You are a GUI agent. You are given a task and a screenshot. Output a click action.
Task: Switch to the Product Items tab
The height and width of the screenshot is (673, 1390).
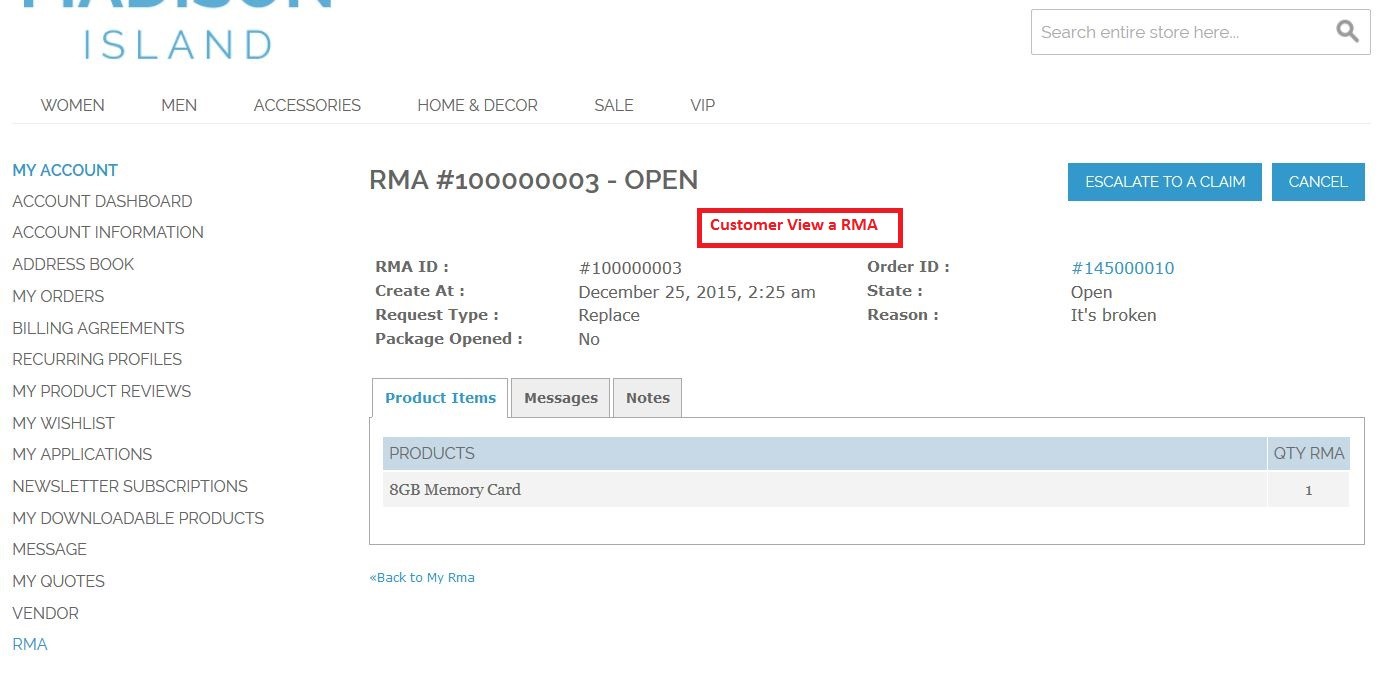pyautogui.click(x=440, y=398)
